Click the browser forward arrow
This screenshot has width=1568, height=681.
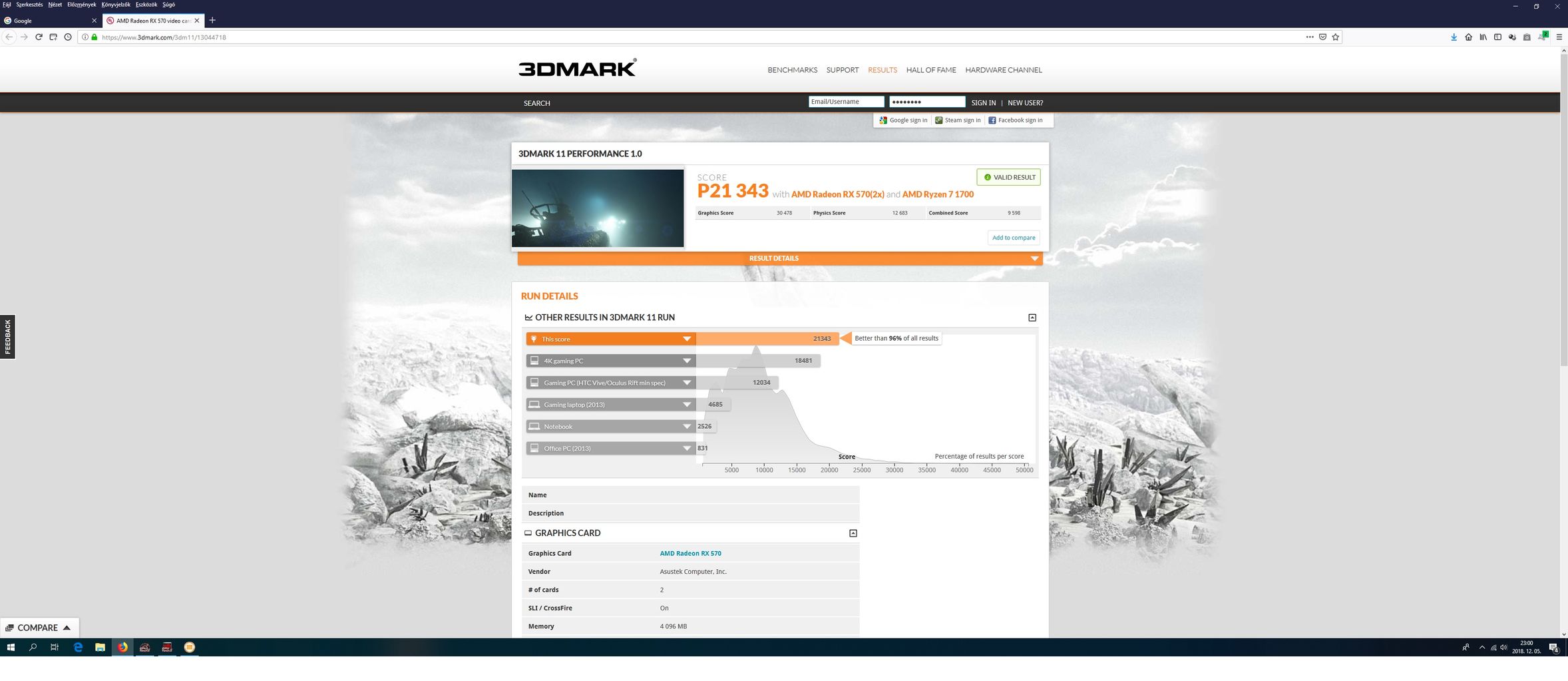(x=24, y=37)
